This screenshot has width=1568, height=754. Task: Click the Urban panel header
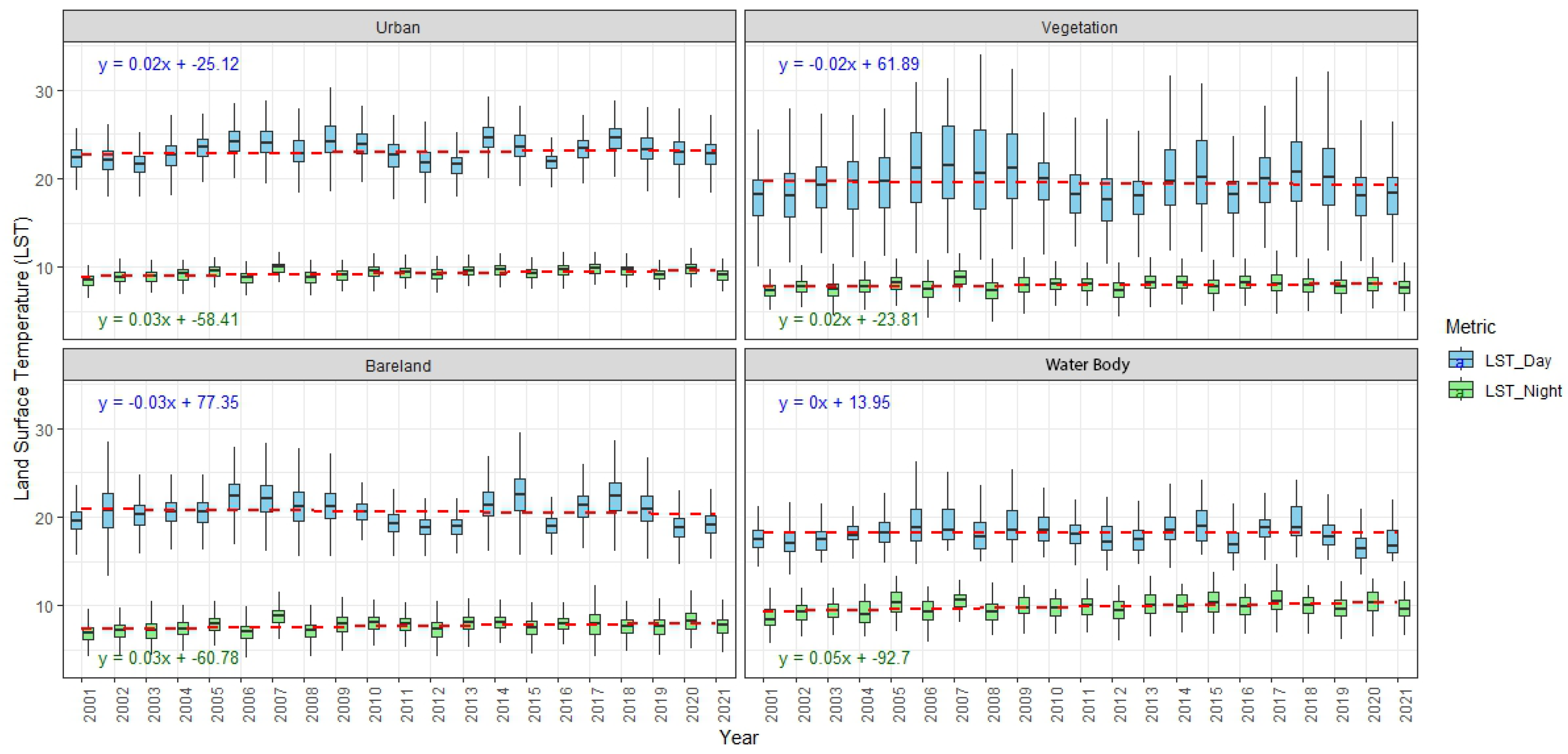pyautogui.click(x=398, y=28)
